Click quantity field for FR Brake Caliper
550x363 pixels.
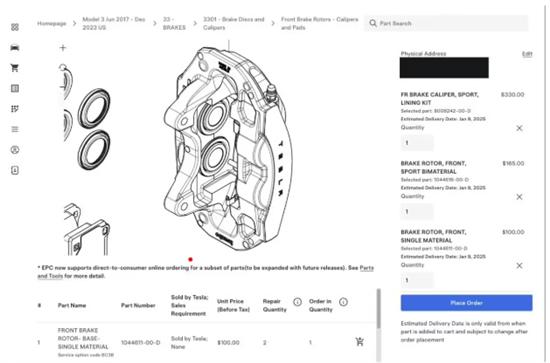point(417,143)
